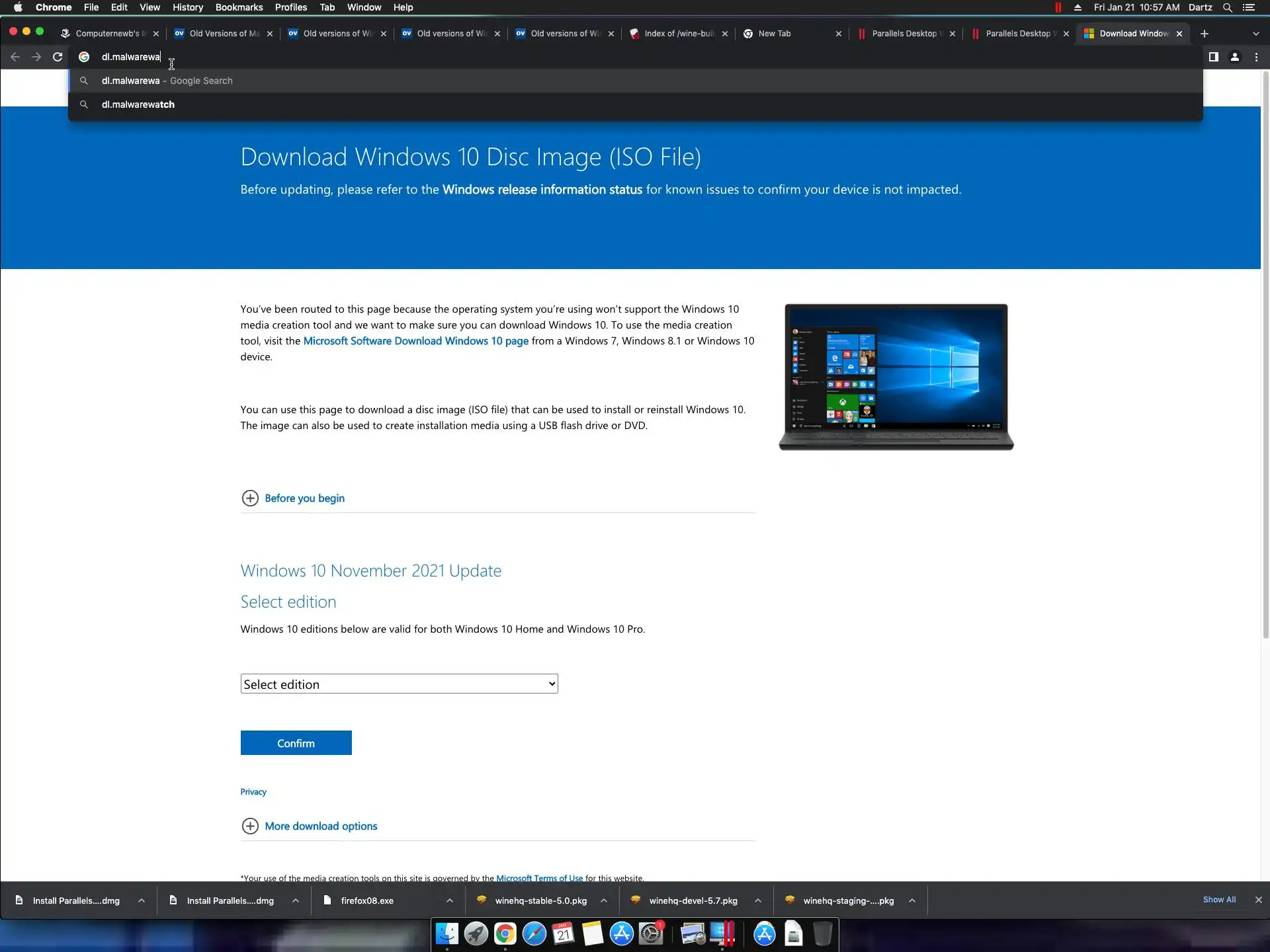Open Windows release information status link
The image size is (1270, 952).
click(542, 190)
